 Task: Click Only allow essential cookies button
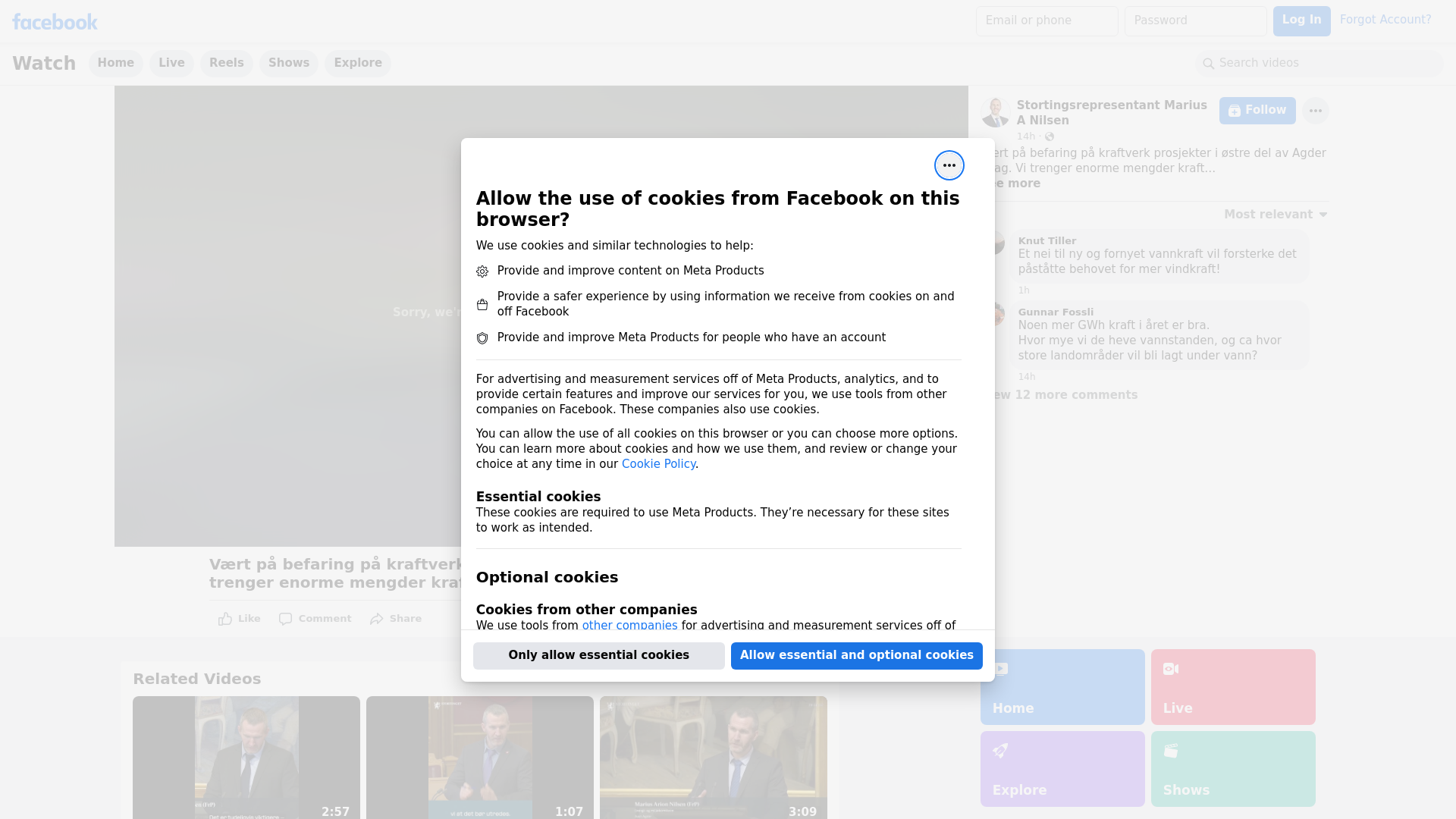(598, 655)
